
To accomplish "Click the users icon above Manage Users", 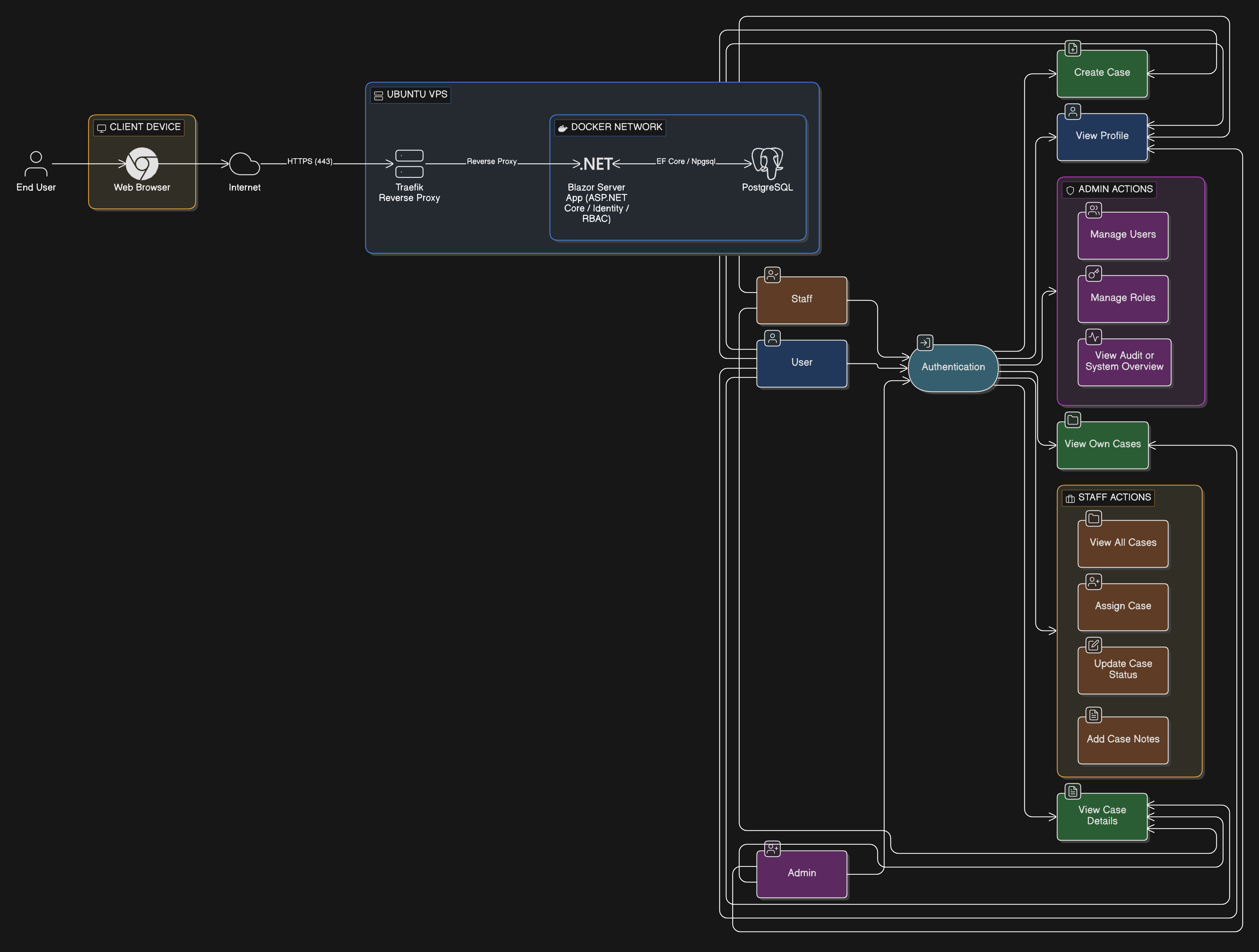I will pyautogui.click(x=1093, y=210).
